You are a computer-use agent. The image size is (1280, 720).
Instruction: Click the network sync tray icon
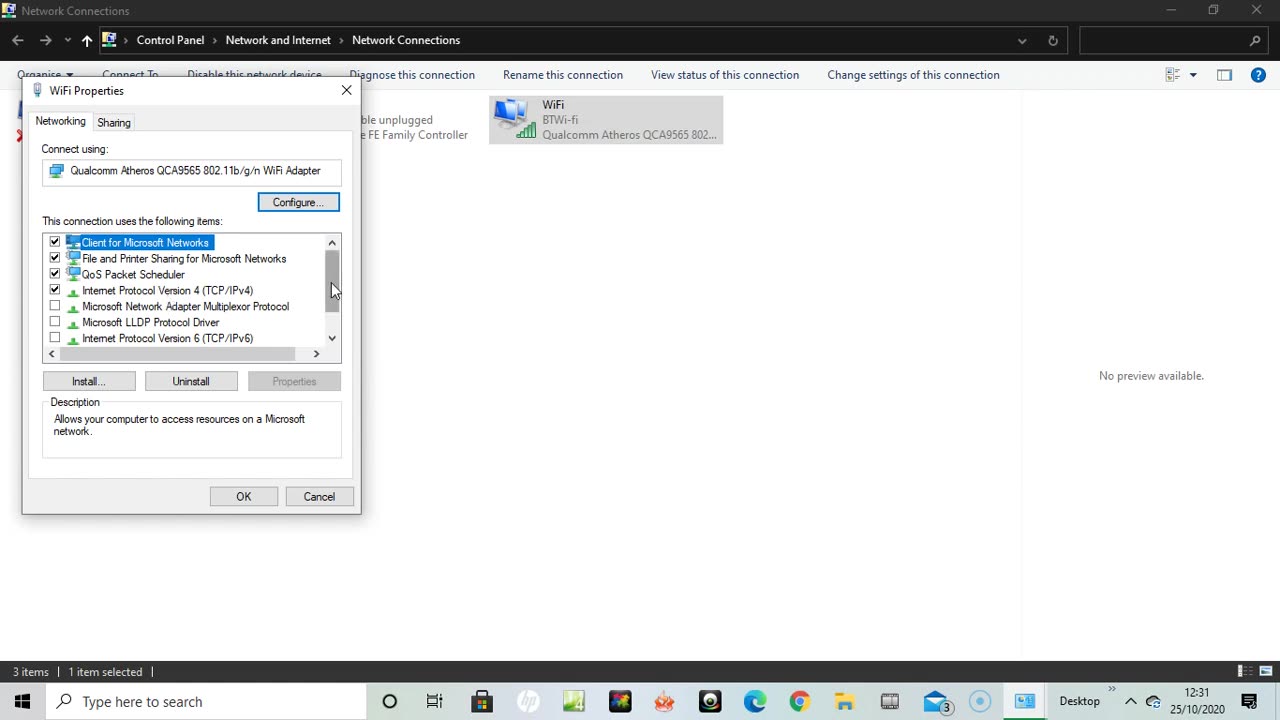(x=1153, y=701)
